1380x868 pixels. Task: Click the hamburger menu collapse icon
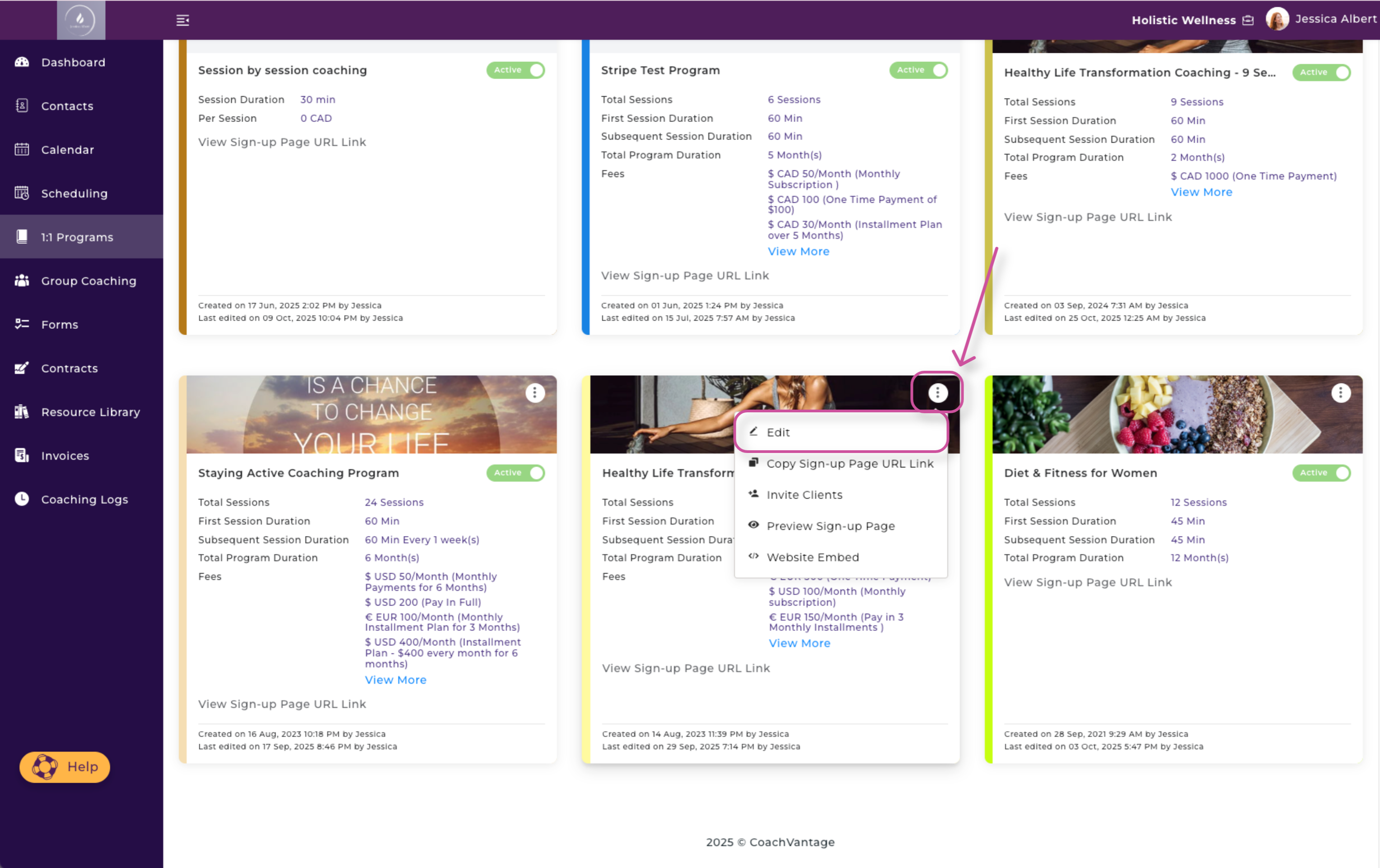coord(182,20)
